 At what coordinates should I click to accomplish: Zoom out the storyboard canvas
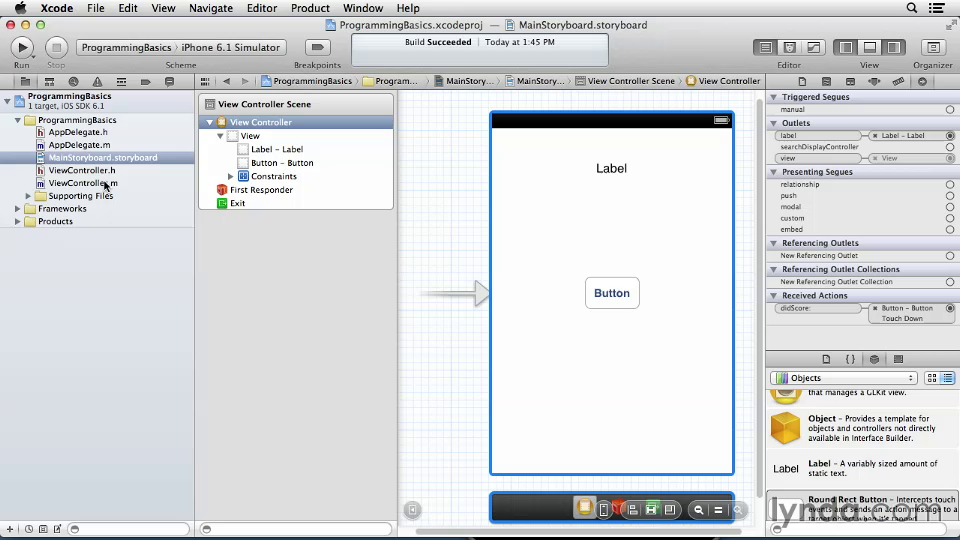699,510
